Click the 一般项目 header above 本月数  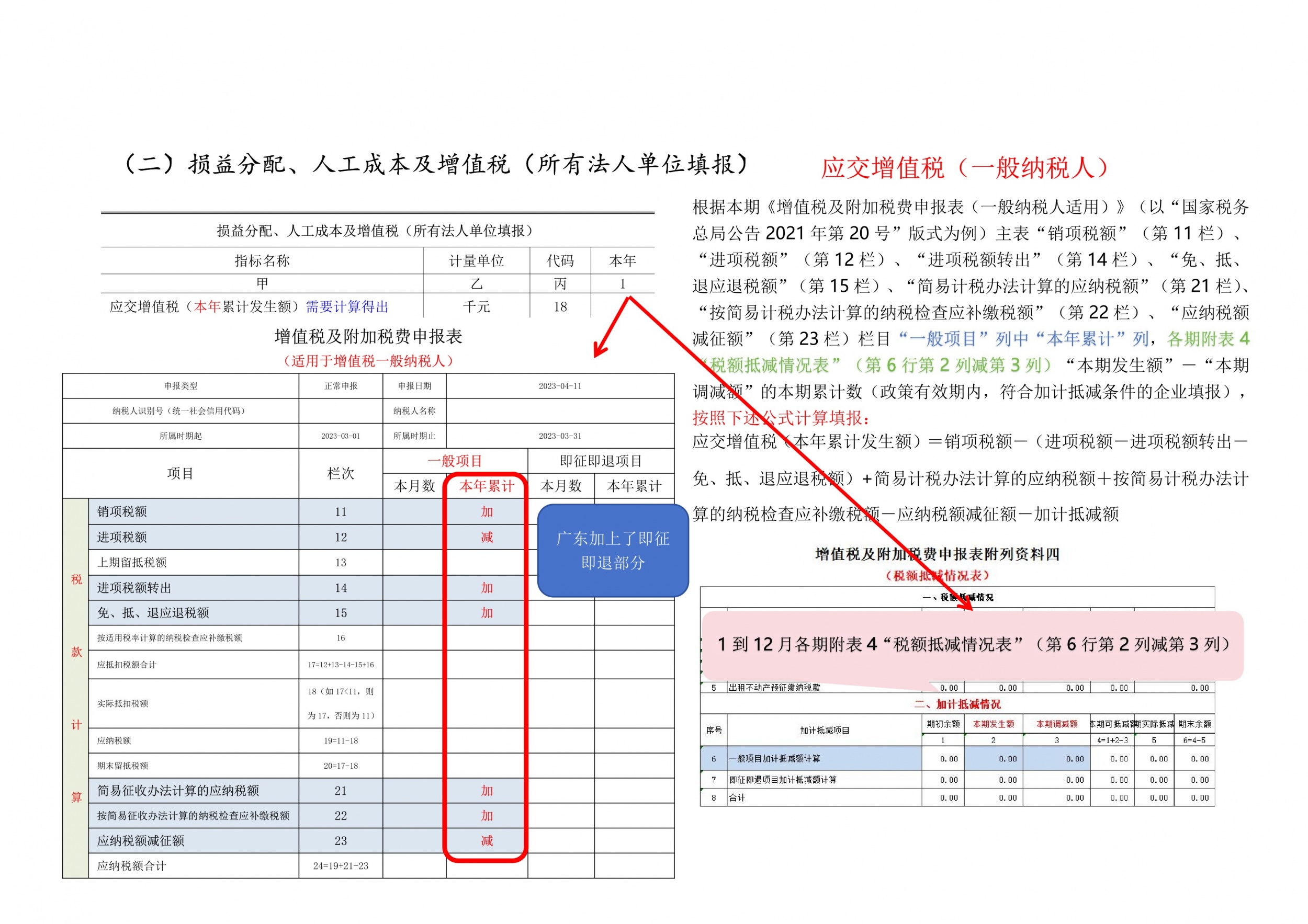tap(455, 461)
